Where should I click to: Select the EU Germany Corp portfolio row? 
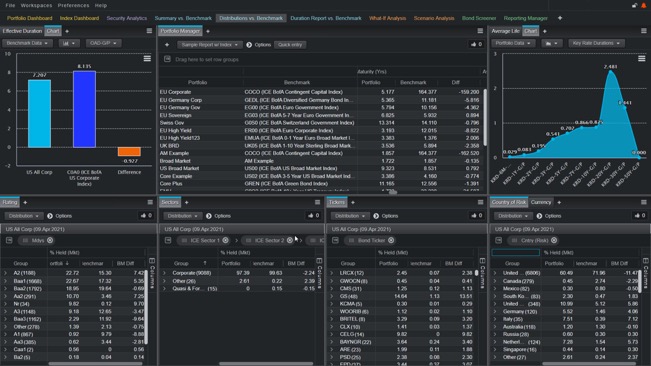(320, 100)
